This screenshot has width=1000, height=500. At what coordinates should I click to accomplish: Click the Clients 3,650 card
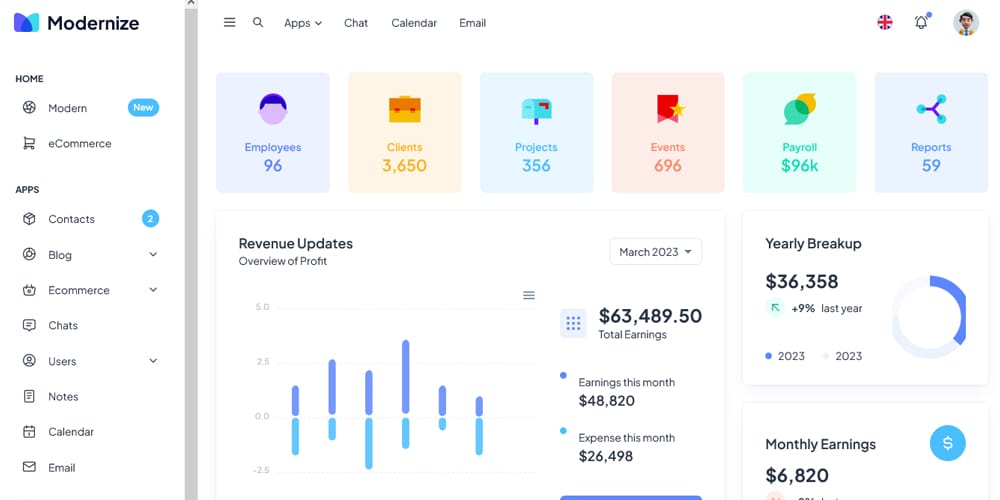tap(404, 133)
